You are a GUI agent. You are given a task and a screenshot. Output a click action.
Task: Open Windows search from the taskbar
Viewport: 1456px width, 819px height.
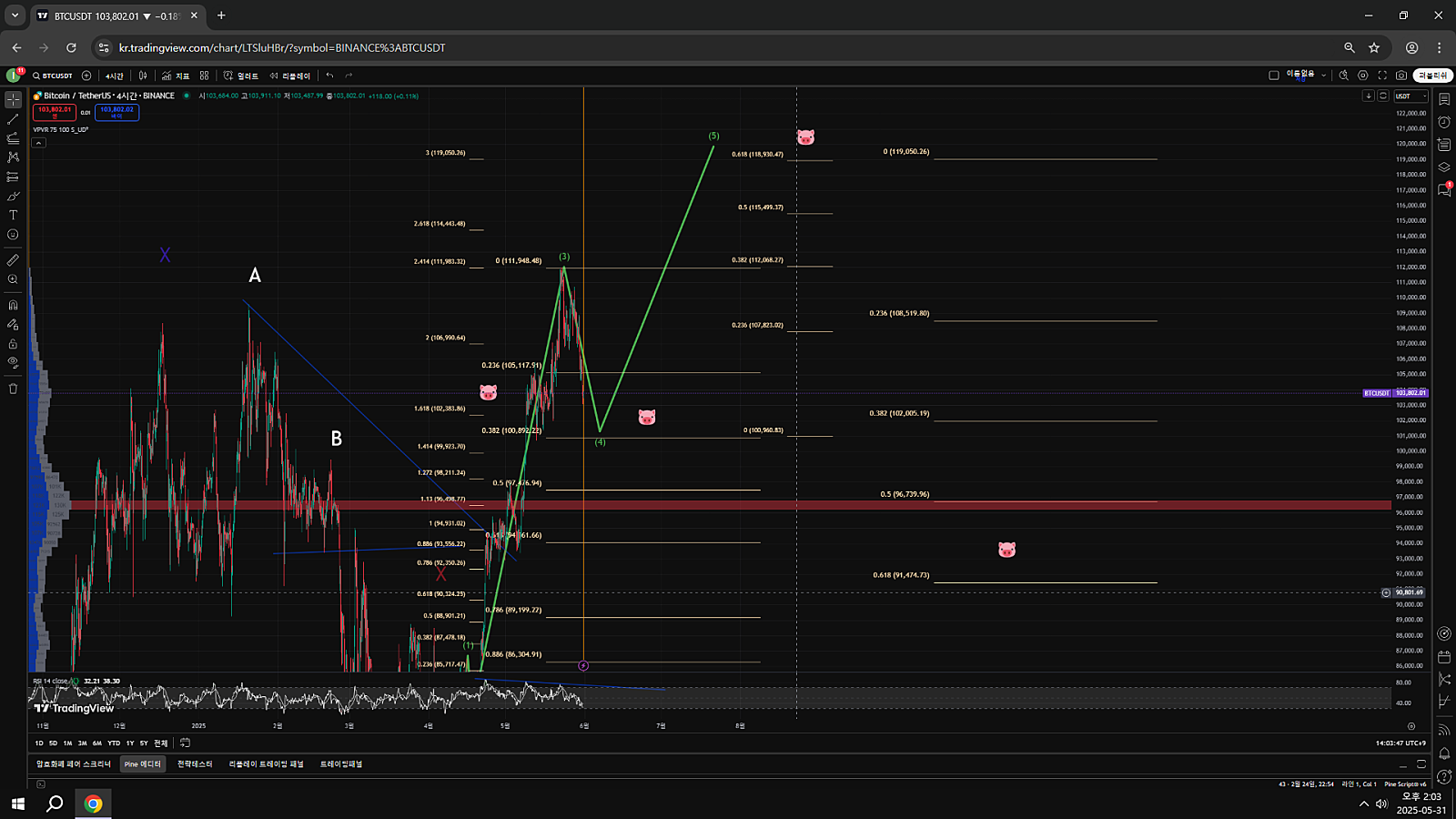coord(55,804)
